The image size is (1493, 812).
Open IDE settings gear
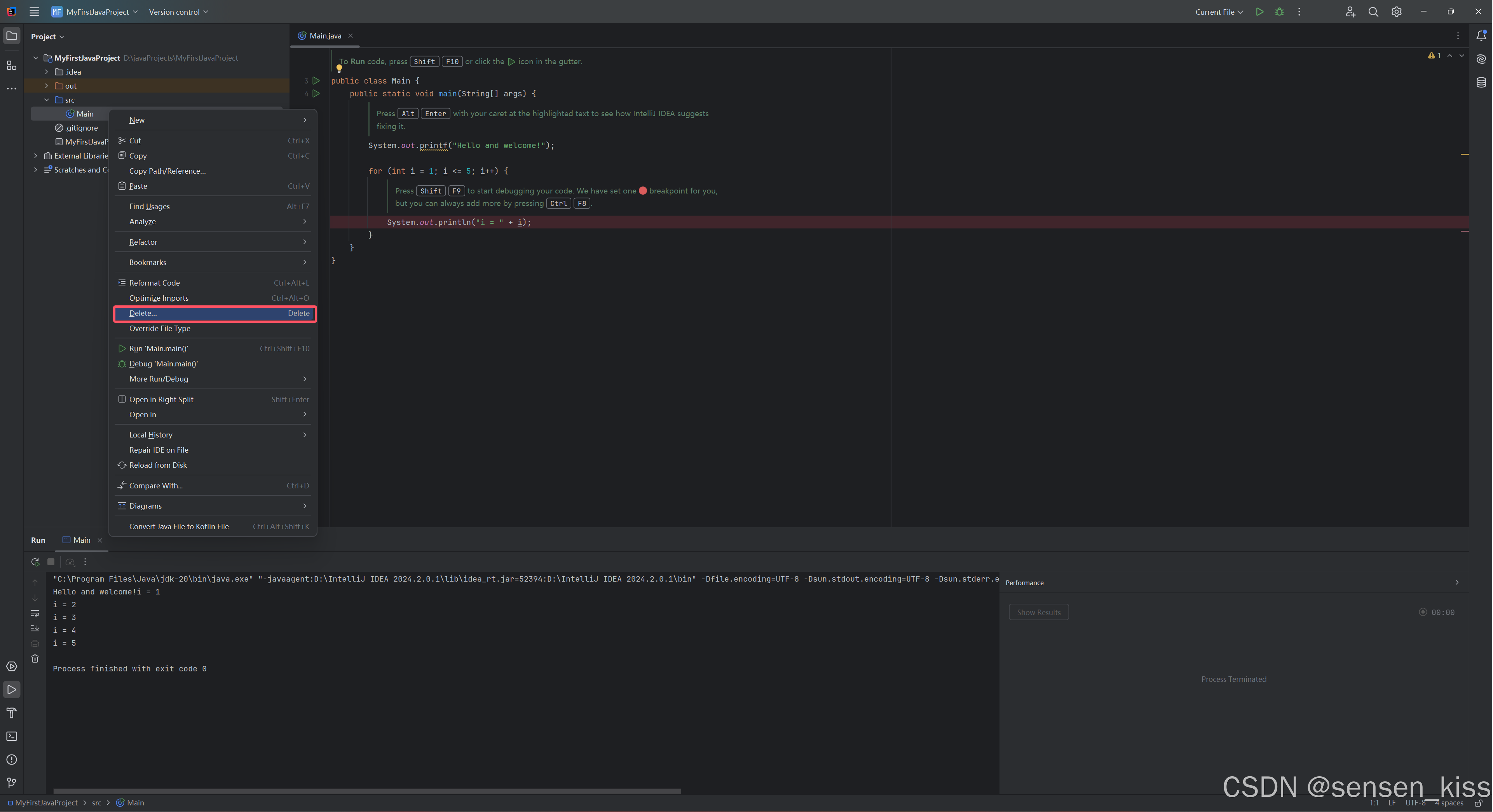click(1396, 12)
